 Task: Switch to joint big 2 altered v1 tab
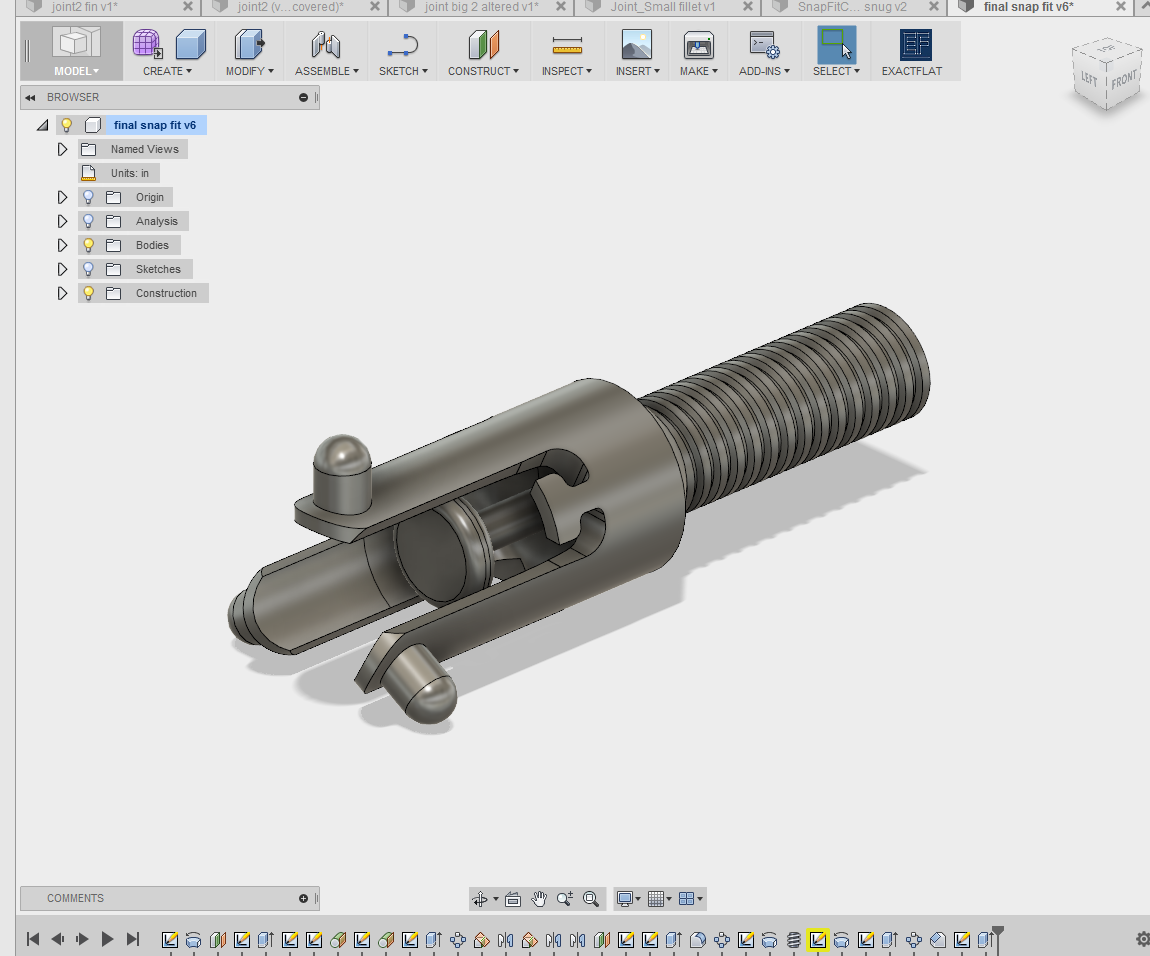pyautogui.click(x=482, y=7)
